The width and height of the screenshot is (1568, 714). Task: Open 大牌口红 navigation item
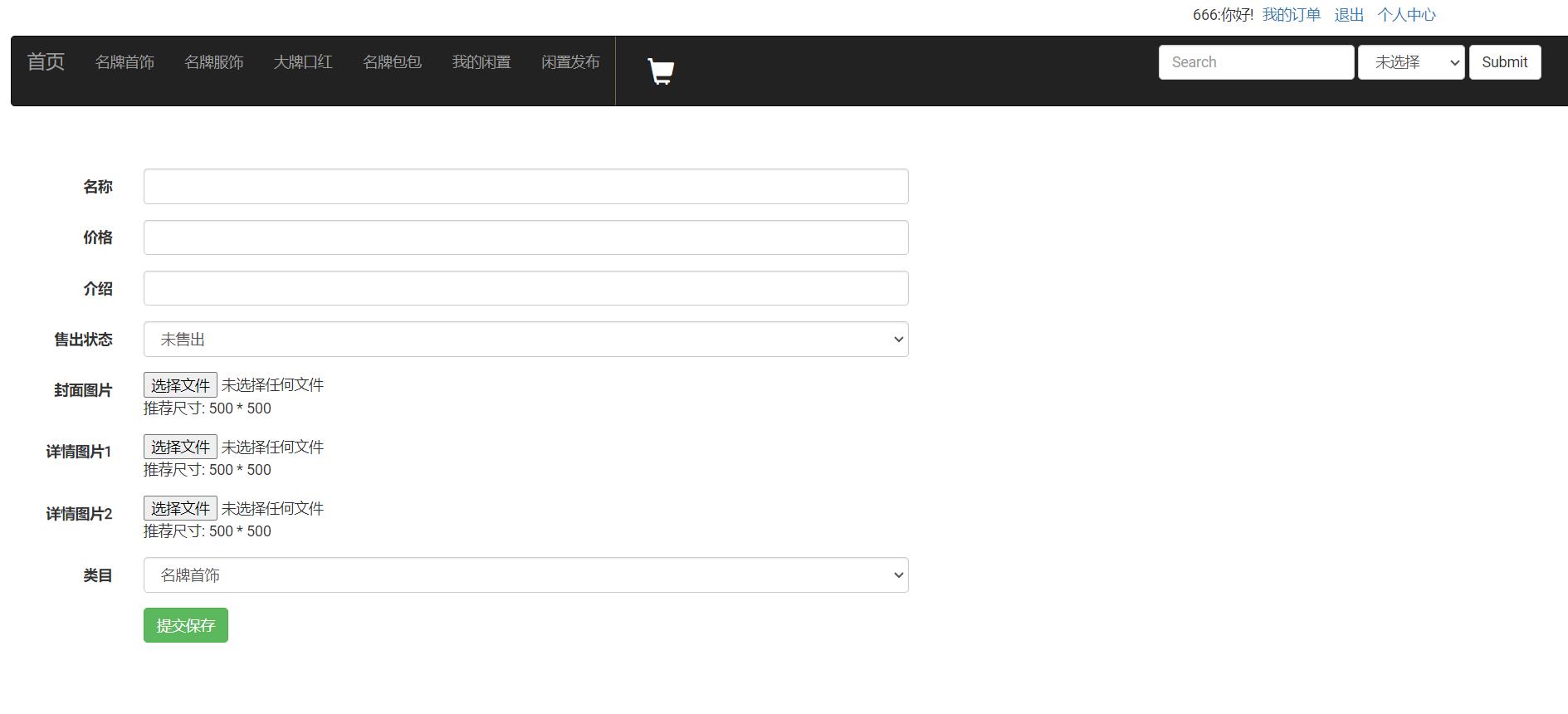point(303,62)
